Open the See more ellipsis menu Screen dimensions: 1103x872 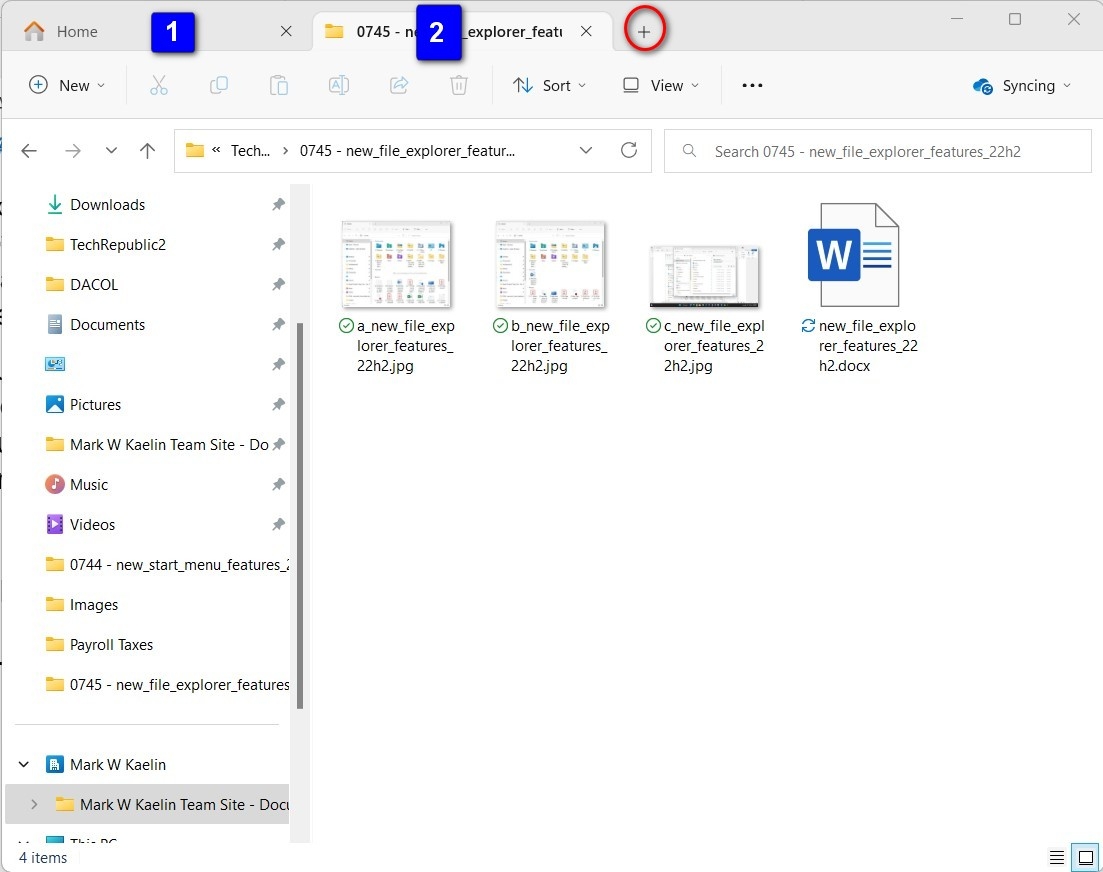(x=752, y=85)
